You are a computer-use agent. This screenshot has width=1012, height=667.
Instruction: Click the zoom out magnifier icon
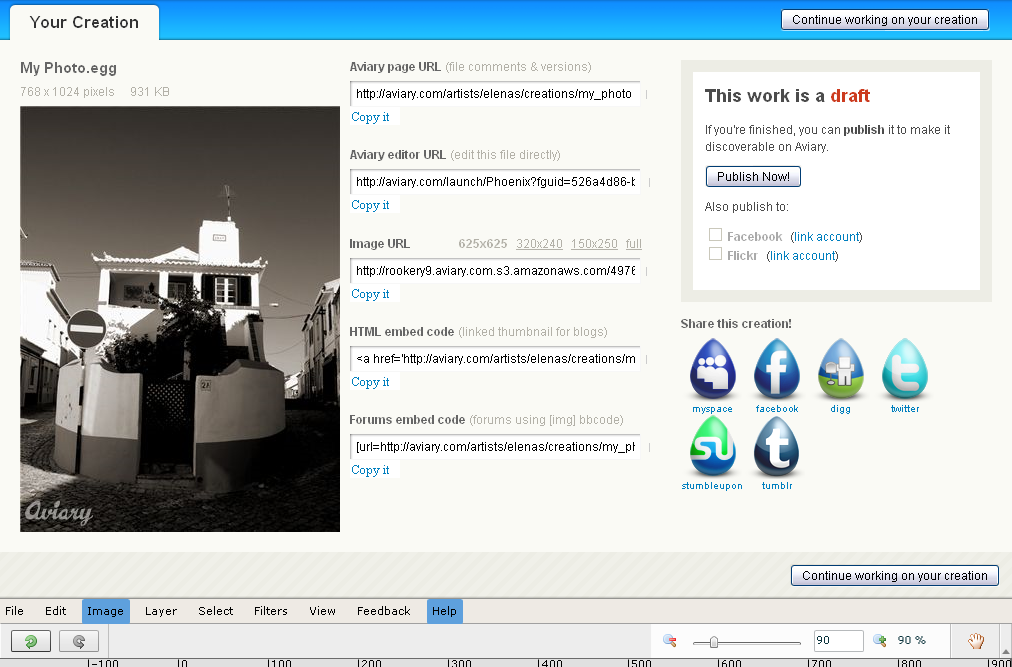670,641
